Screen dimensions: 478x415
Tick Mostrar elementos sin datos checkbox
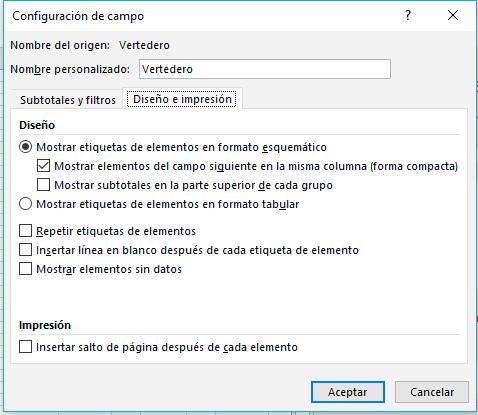pyautogui.click(x=26, y=269)
